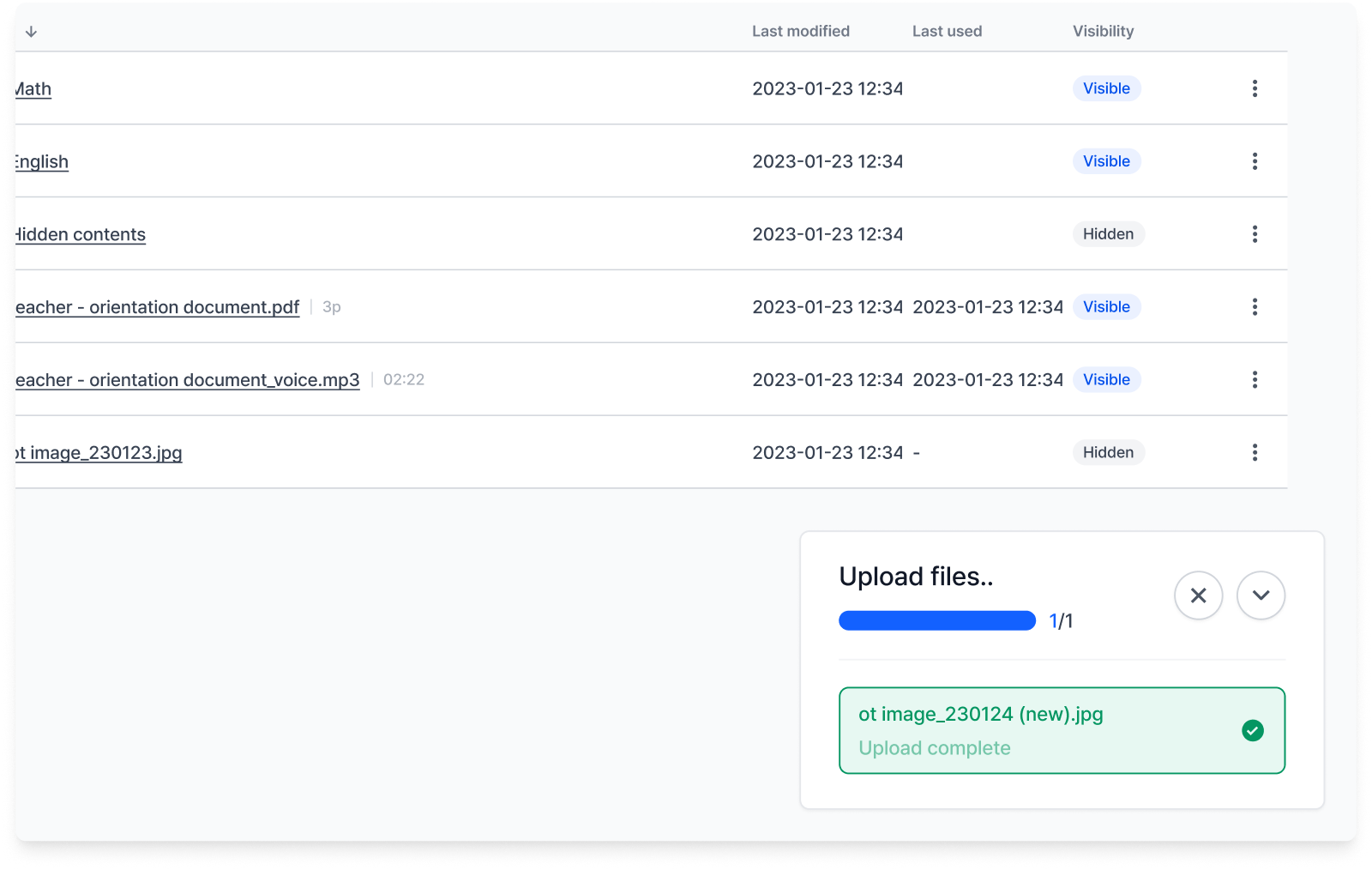Toggle Visible badge on Math row

point(1106,88)
